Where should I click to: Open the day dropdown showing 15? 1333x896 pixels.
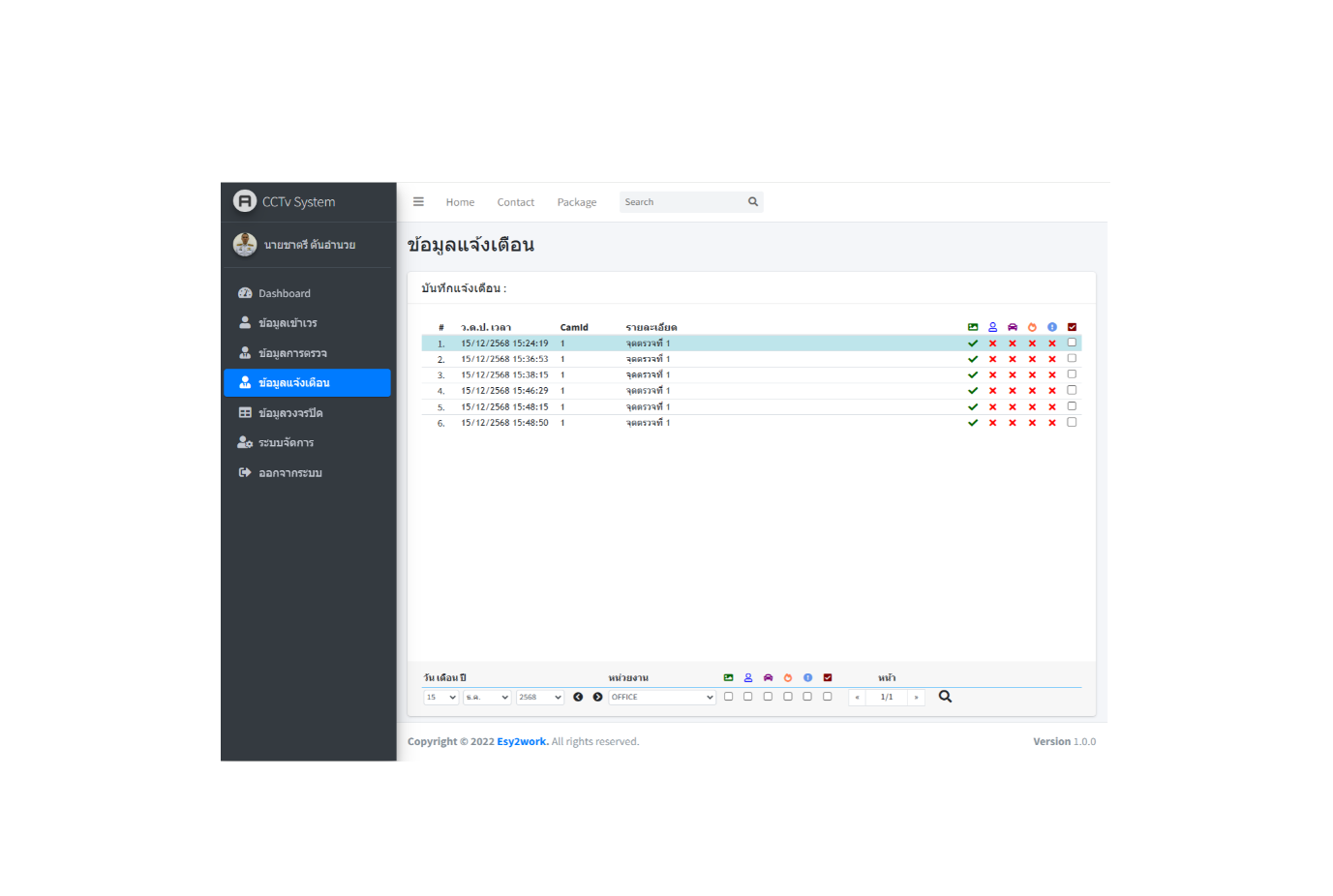pos(440,697)
